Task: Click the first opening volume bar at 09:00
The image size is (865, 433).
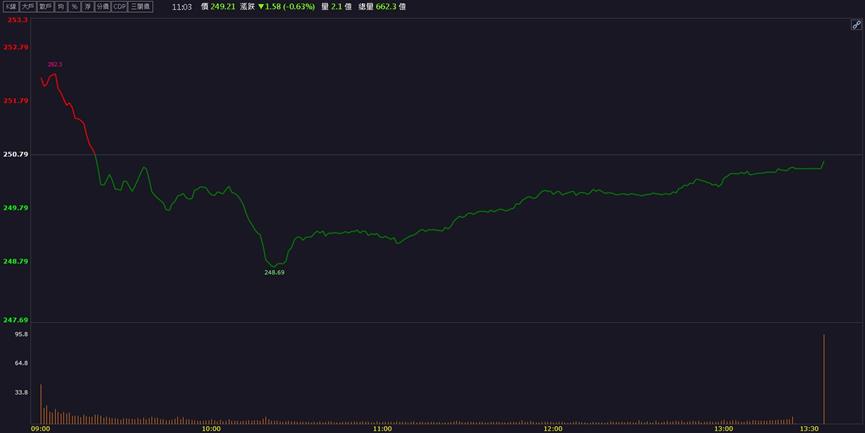Action: pyautogui.click(x=41, y=404)
